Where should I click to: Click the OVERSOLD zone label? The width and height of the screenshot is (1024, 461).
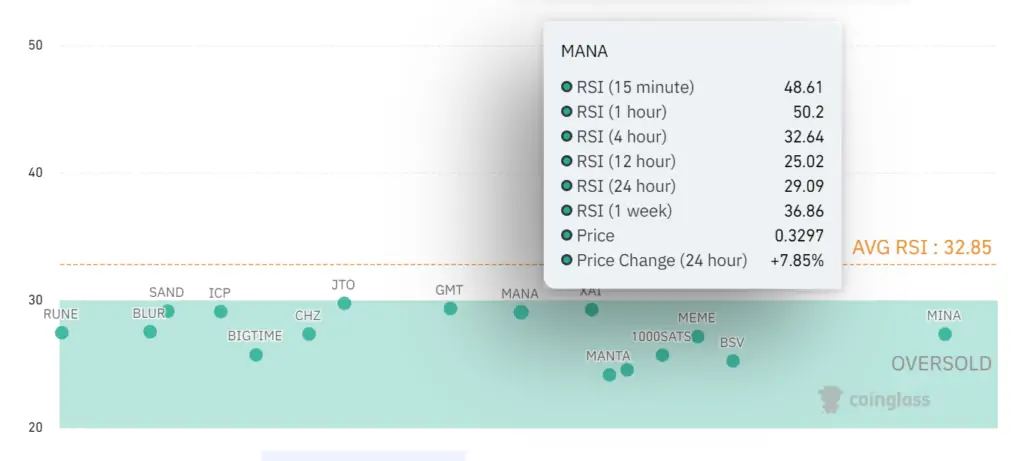pyautogui.click(x=941, y=363)
